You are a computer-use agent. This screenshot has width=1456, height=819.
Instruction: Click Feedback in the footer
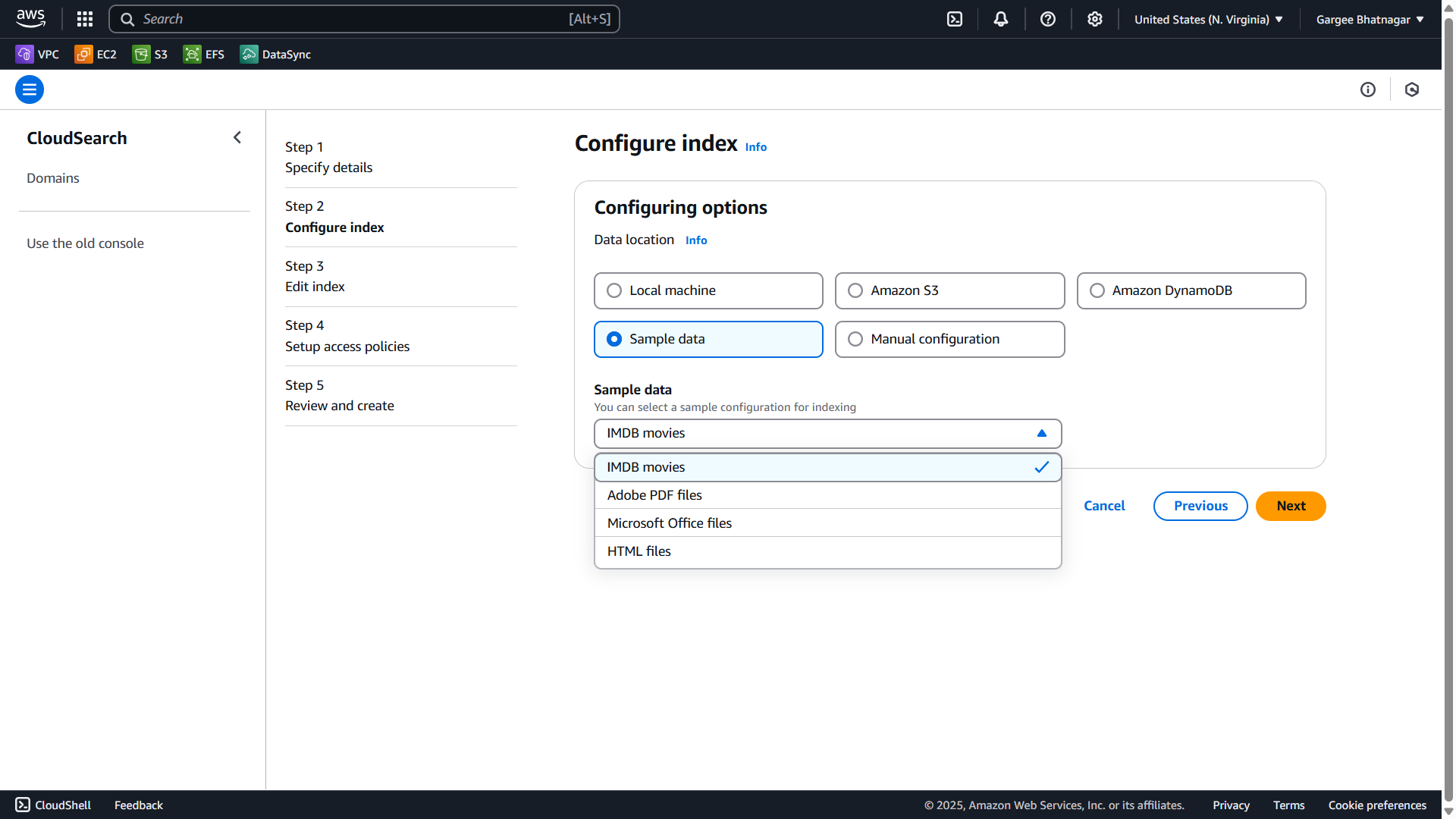[x=139, y=805]
